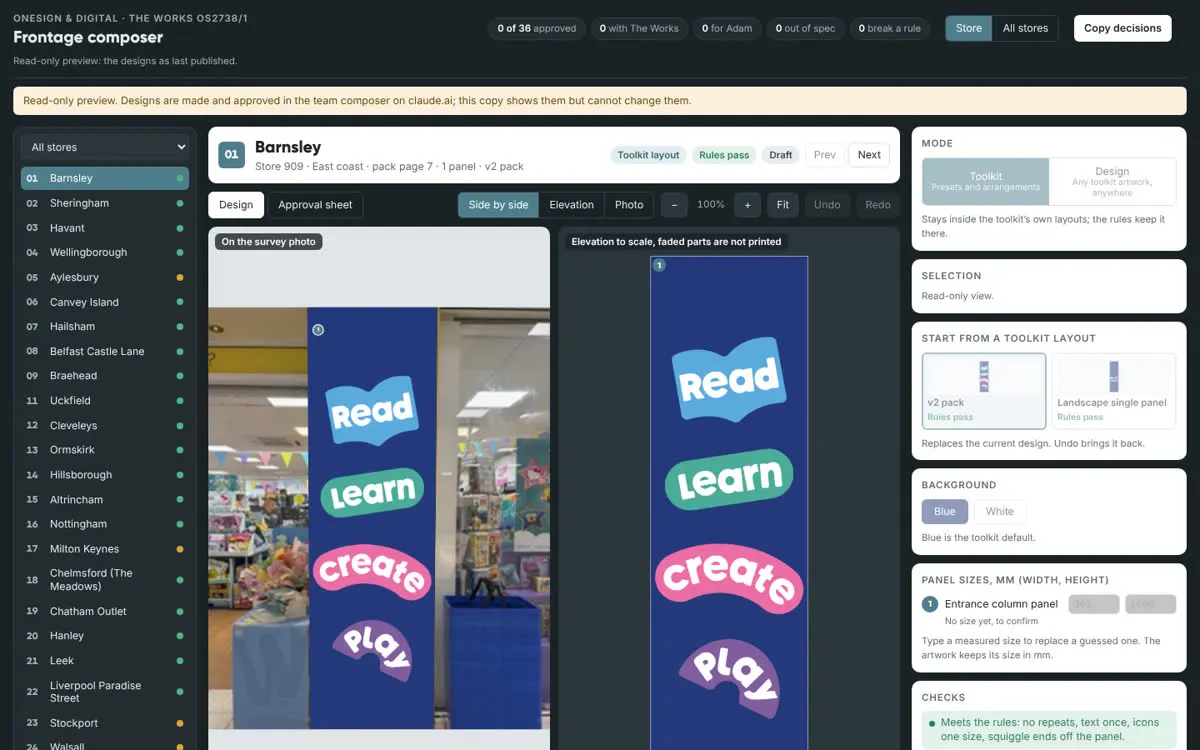Open the All stores filter dropdown
This screenshot has height=750, width=1200.
click(x=105, y=147)
